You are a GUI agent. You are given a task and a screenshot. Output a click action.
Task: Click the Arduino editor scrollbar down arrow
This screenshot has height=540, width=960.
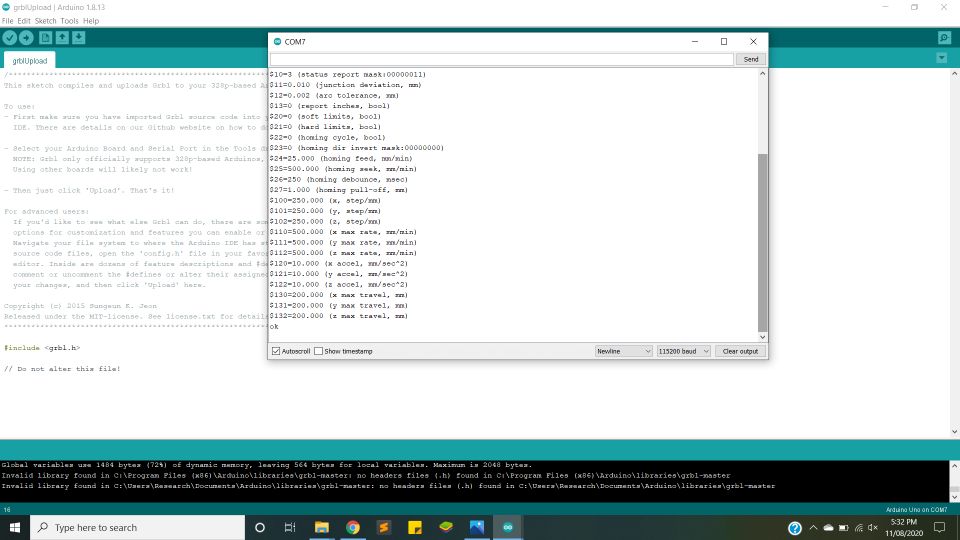[x=954, y=432]
